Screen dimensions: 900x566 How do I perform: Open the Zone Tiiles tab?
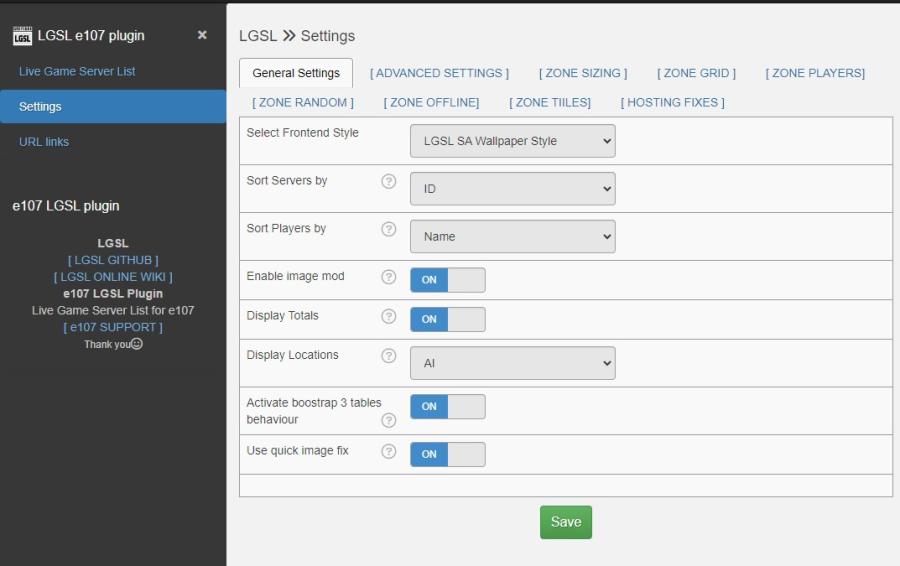[x=550, y=103]
